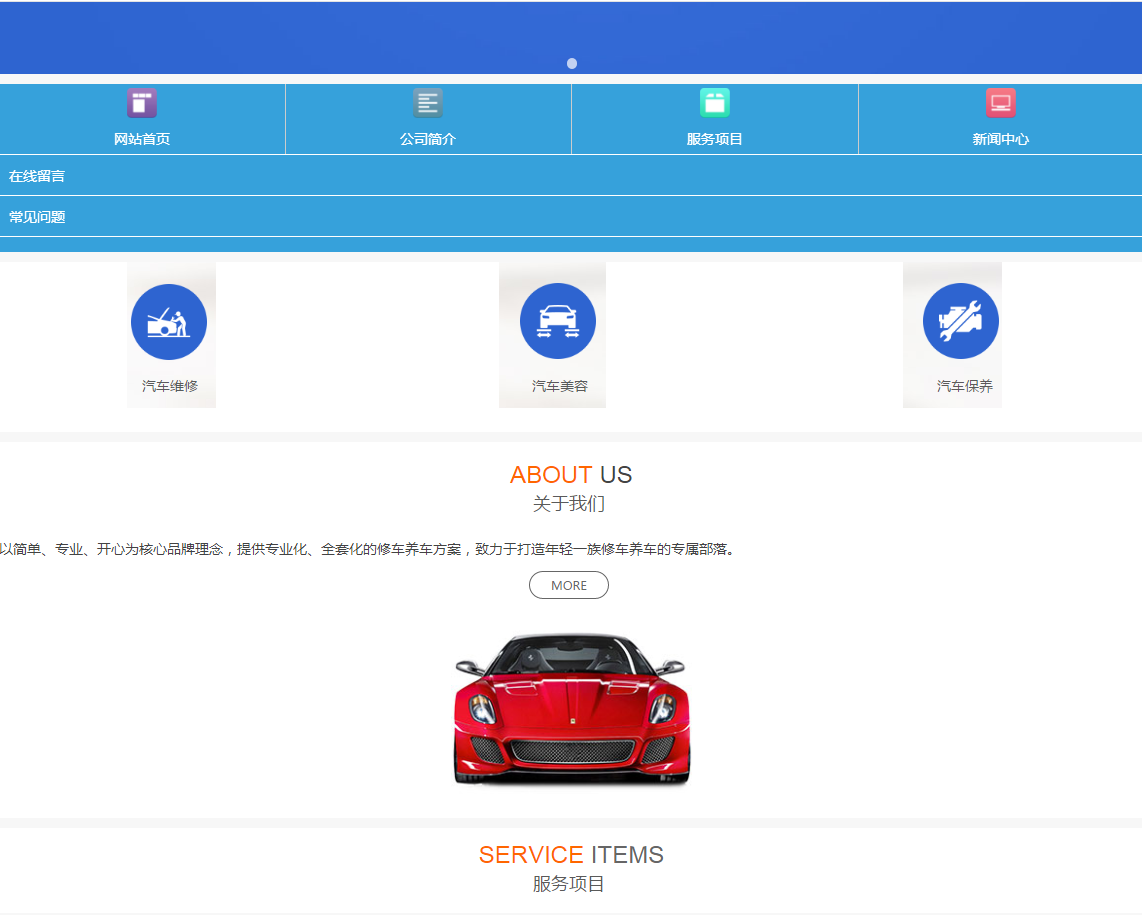
Task: Click the 关于我们 subtitle
Action: pos(569,503)
